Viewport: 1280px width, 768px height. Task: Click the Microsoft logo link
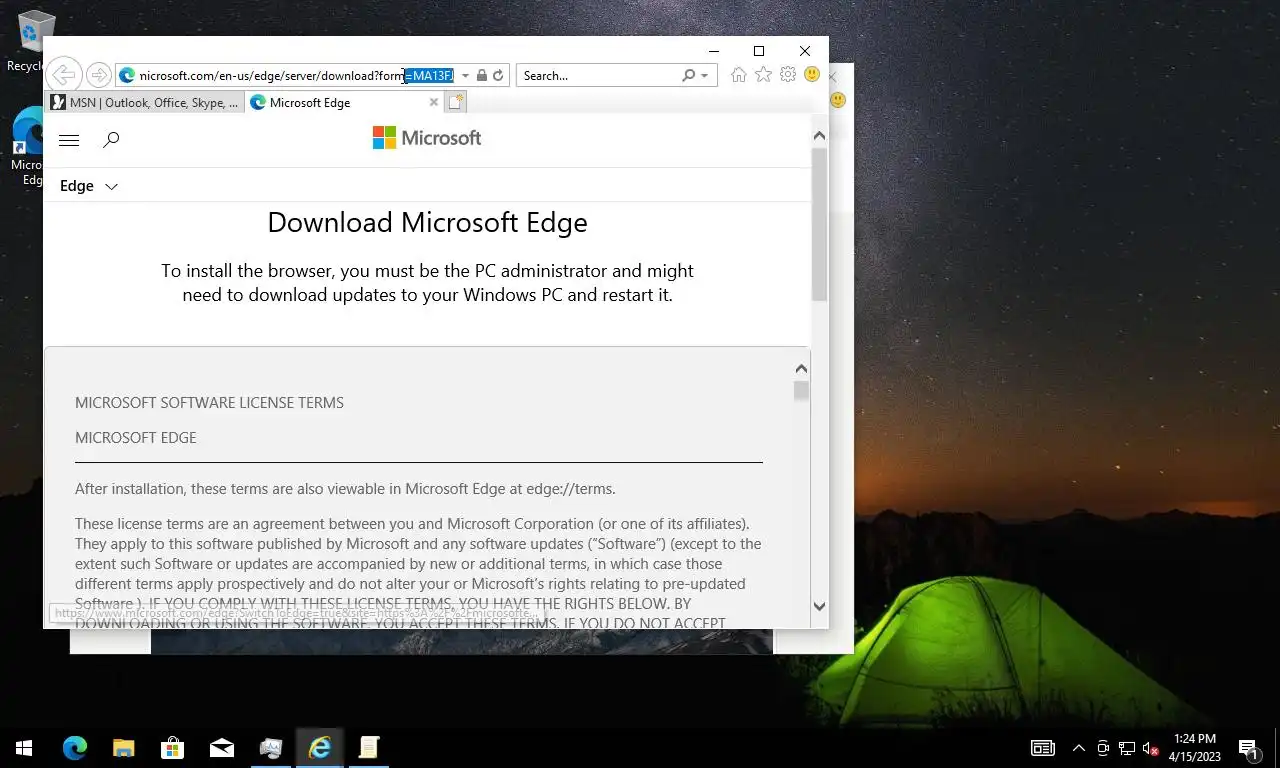427,138
